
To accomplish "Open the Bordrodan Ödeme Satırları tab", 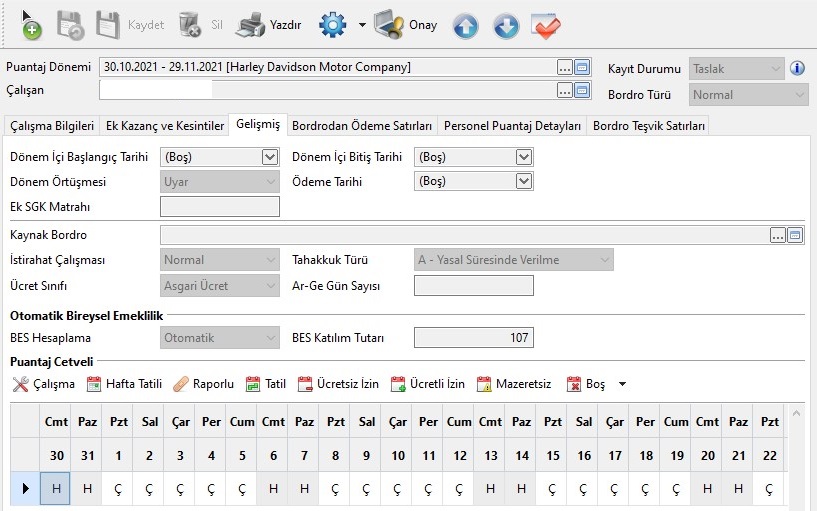I will [x=362, y=126].
